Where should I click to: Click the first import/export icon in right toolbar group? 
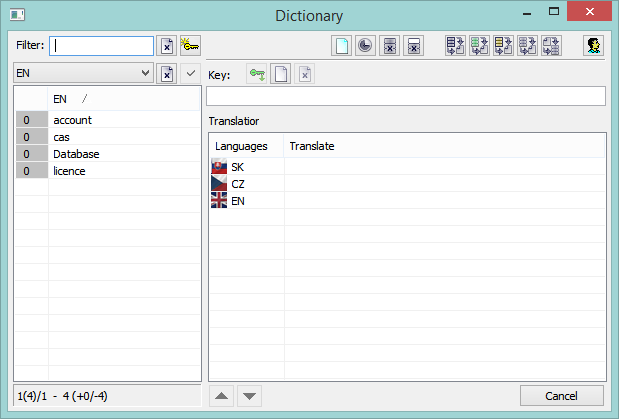(x=456, y=46)
